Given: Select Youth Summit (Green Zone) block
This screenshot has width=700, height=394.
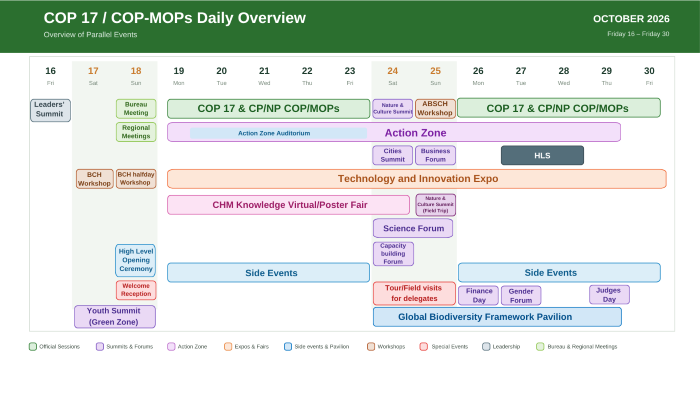Looking at the screenshot, I should 115,316.
